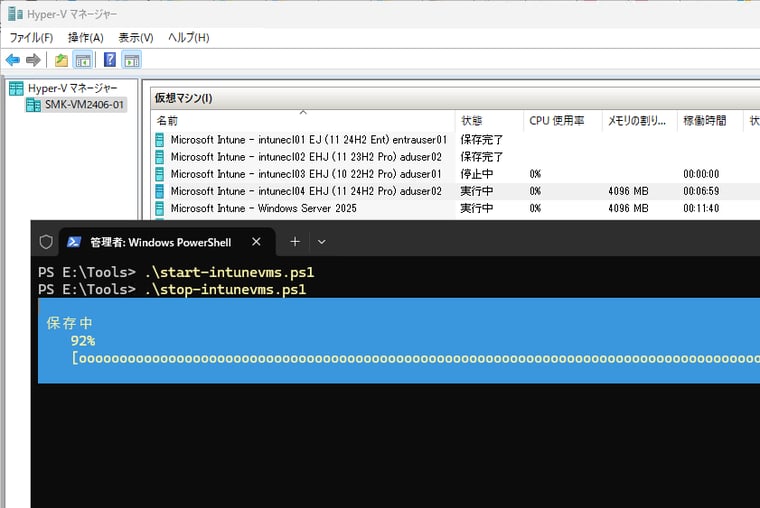
Task: Click the Hyper-V Manager title bar icon
Action: (x=15, y=14)
